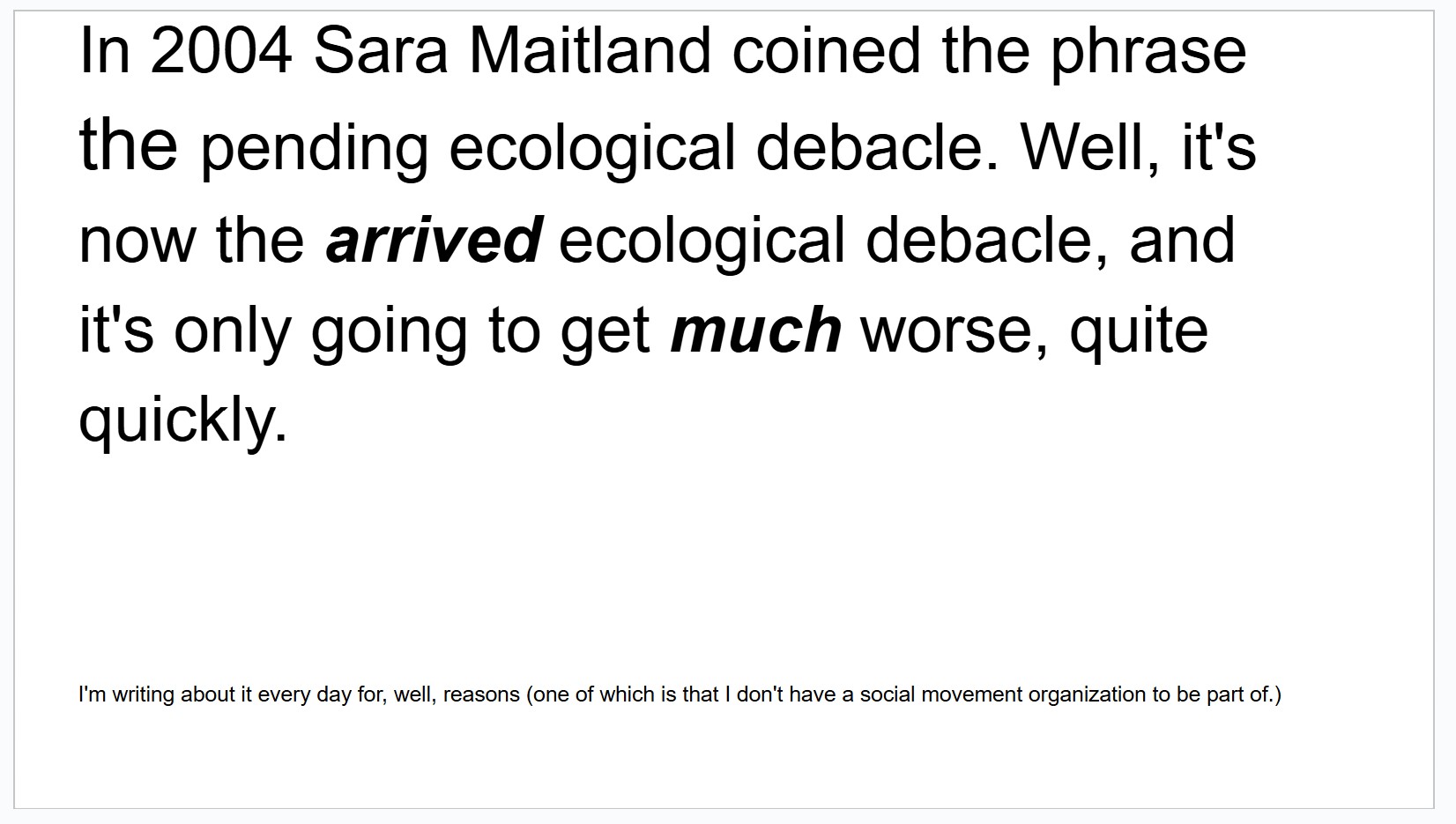Click the word pending

tap(314, 148)
